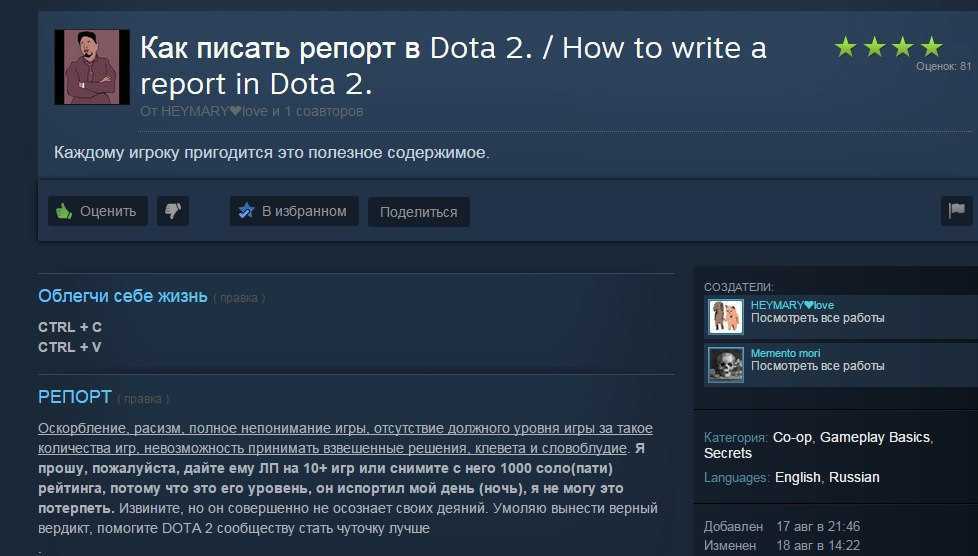This screenshot has width=978, height=556.
Task: Open the Поделиться share button
Action: [419, 212]
